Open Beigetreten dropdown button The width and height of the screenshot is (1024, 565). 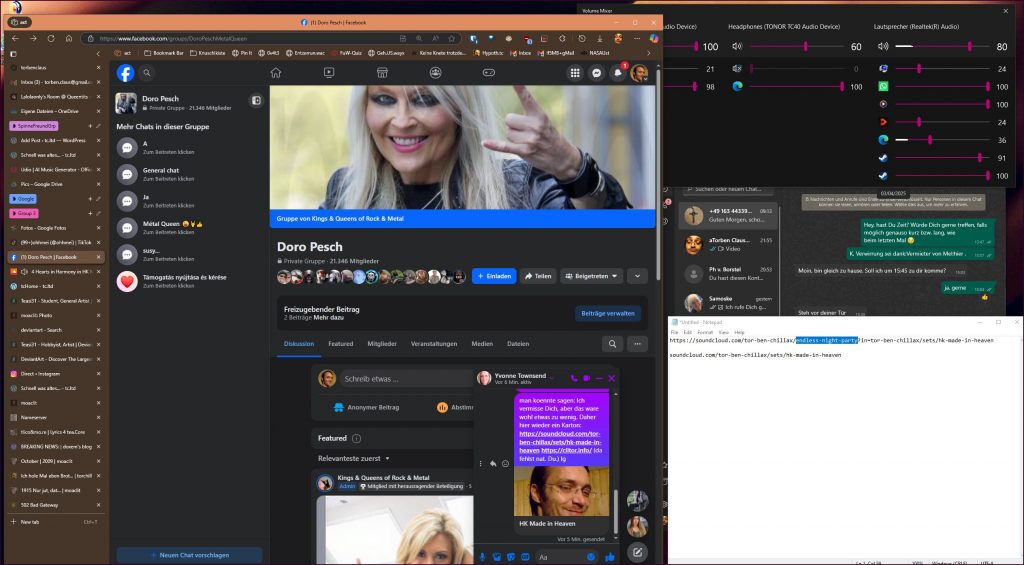pyautogui.click(x=591, y=276)
